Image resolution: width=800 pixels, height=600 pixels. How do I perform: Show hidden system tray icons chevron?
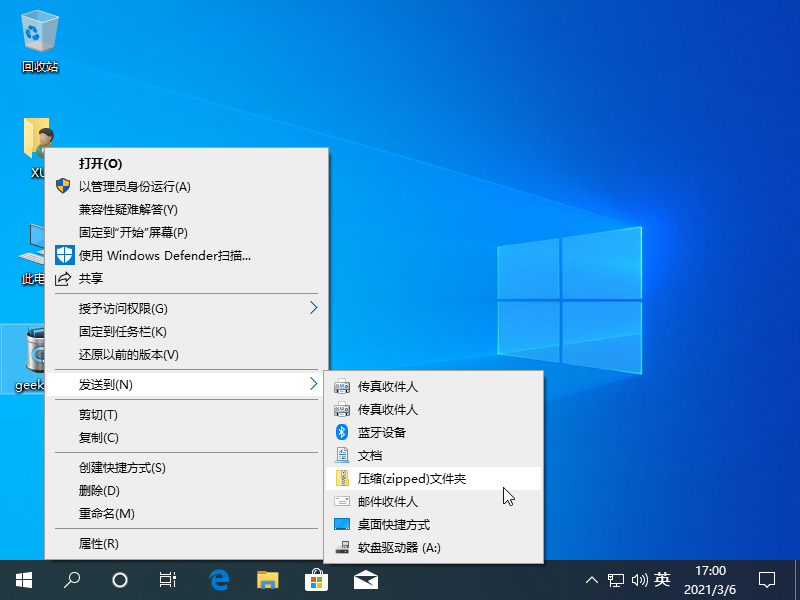point(592,579)
